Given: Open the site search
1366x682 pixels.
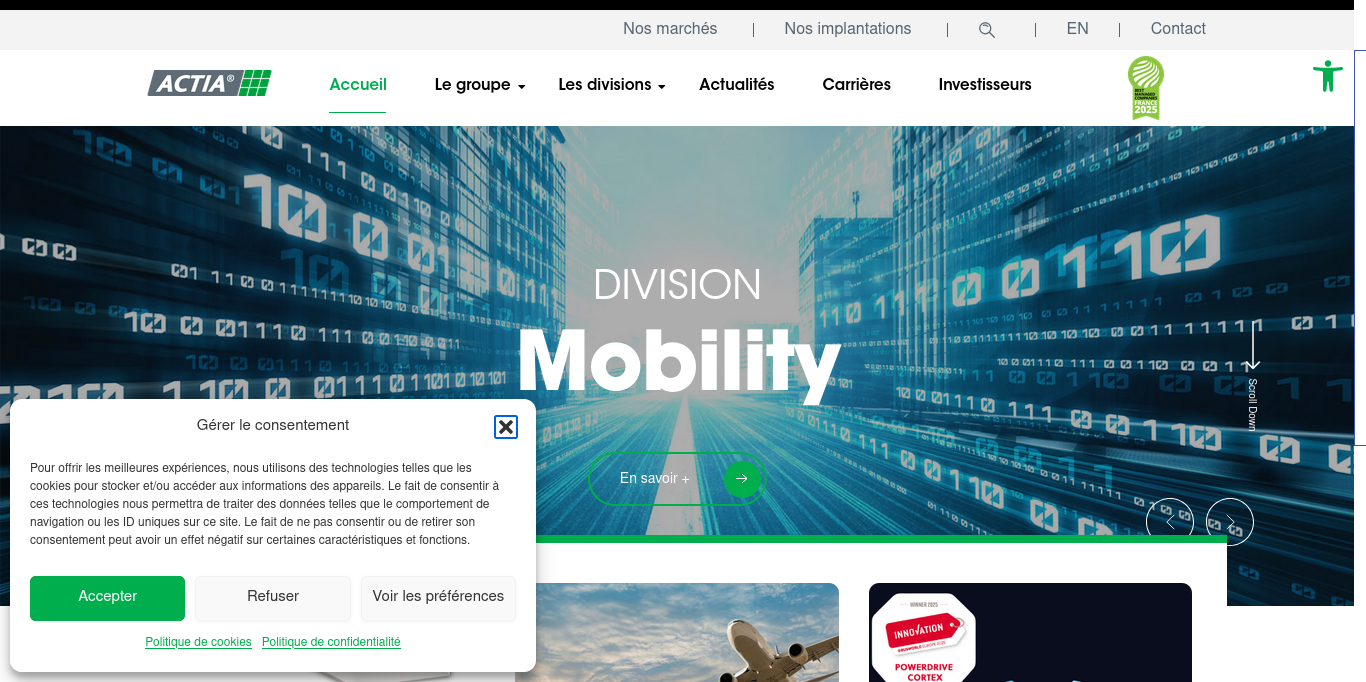Looking at the screenshot, I should tap(986, 29).
